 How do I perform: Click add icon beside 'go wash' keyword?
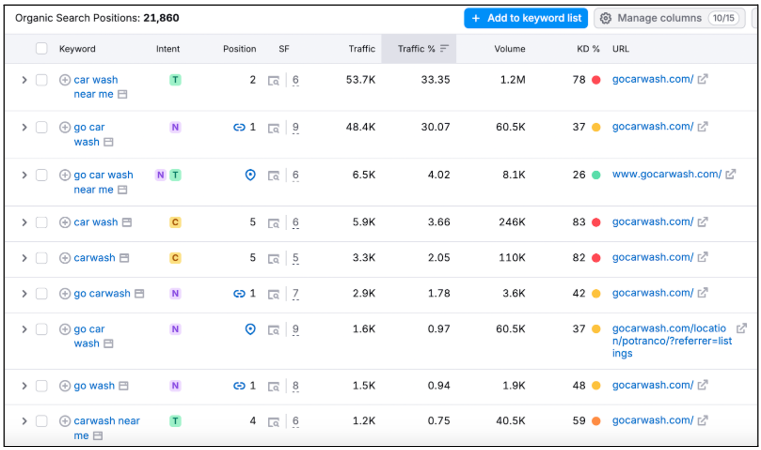[x=65, y=386]
